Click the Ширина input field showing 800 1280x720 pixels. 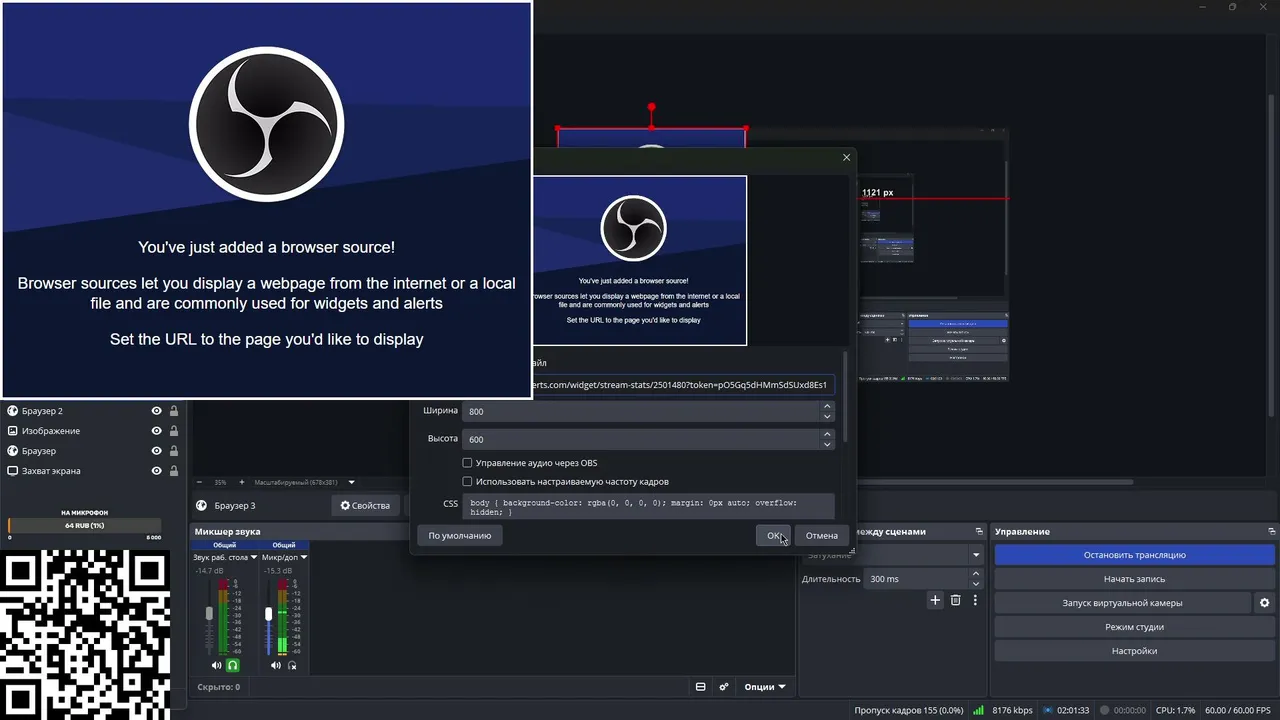(x=641, y=411)
